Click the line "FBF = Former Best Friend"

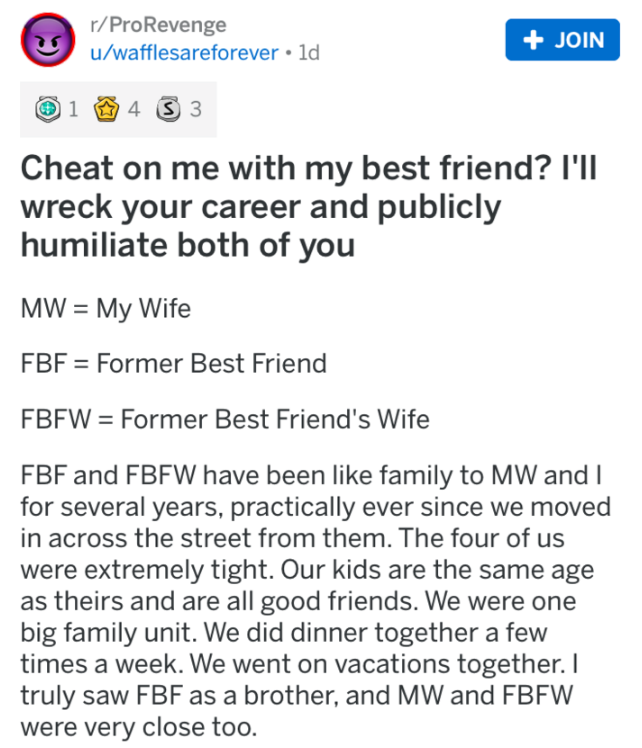pos(173,362)
